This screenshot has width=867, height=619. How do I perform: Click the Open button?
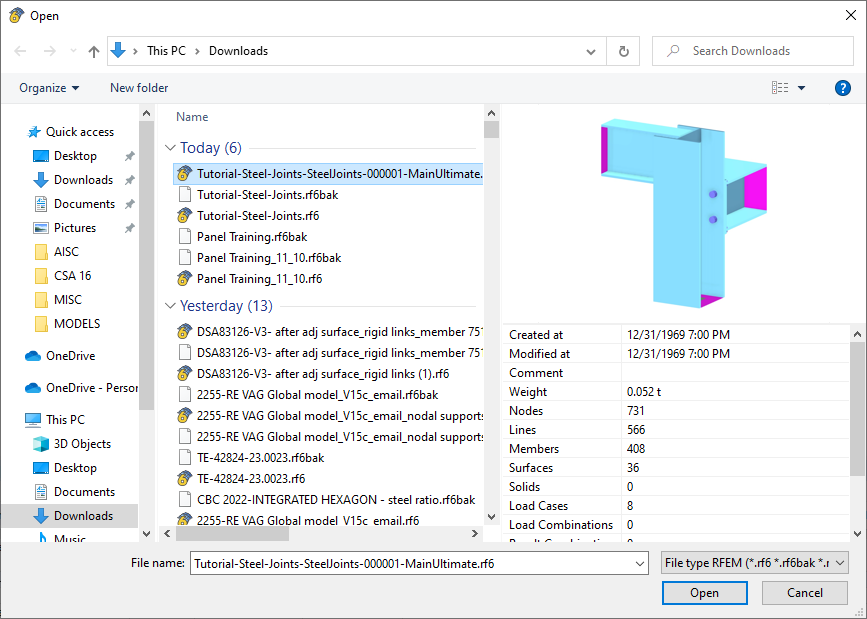(x=704, y=593)
